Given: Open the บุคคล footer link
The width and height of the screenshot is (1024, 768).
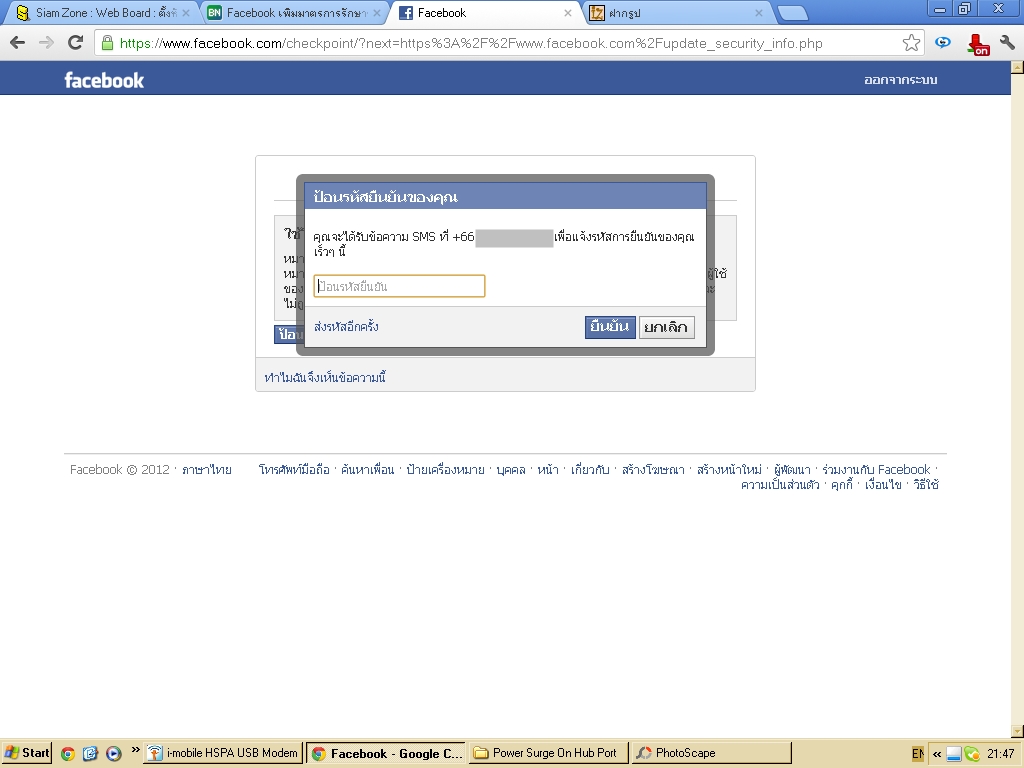Looking at the screenshot, I should 511,470.
